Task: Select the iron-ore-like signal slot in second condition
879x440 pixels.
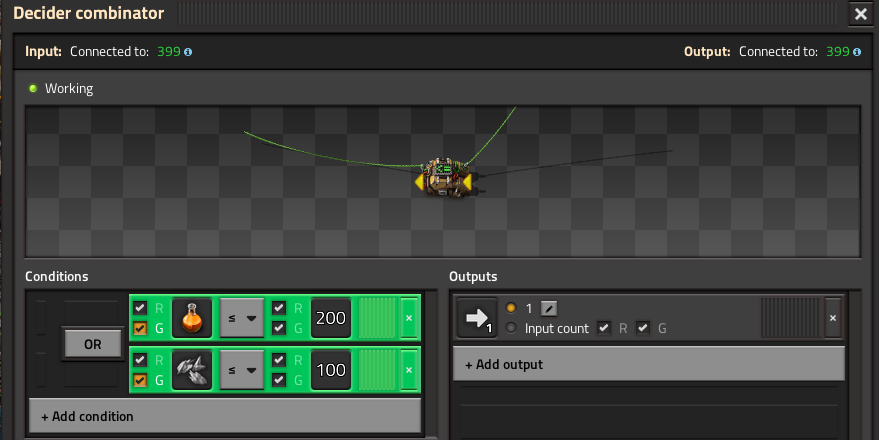Action: 192,369
